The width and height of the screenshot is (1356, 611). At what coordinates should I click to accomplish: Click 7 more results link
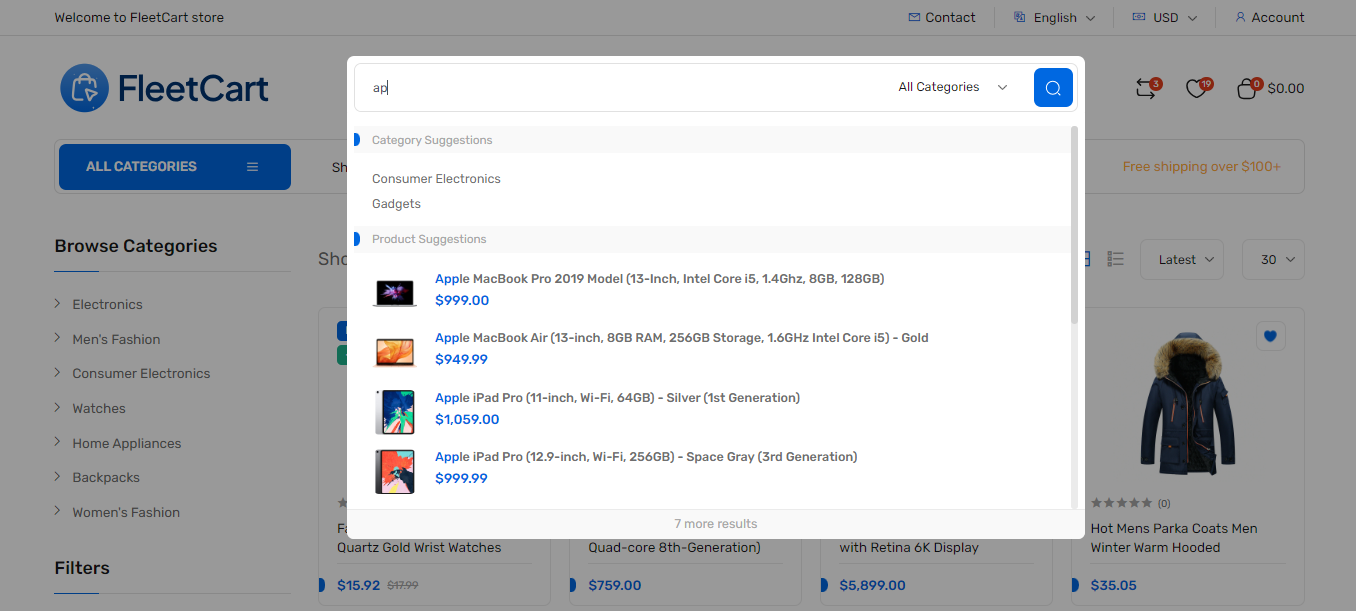click(716, 524)
